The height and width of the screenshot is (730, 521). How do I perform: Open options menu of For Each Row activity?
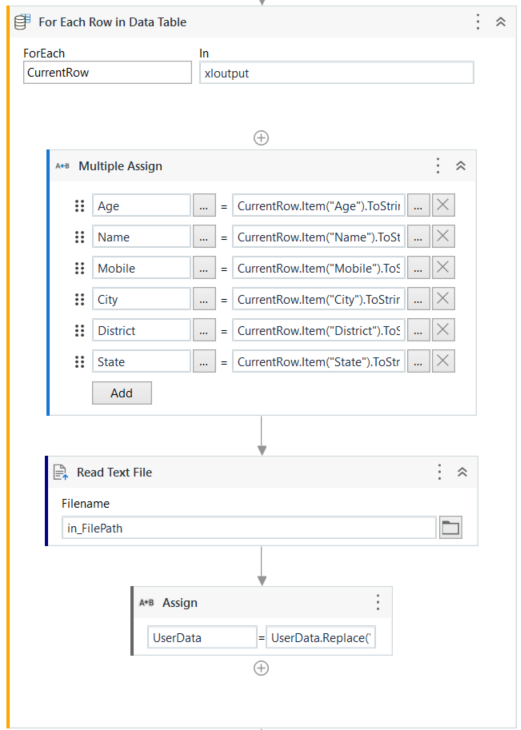[478, 22]
